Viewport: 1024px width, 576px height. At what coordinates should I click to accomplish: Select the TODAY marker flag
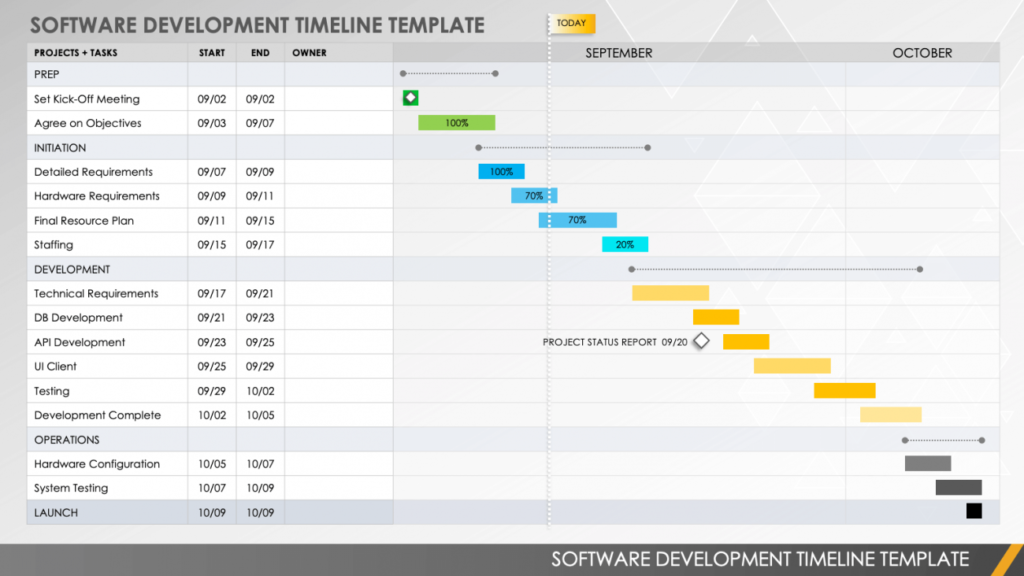tap(570, 21)
